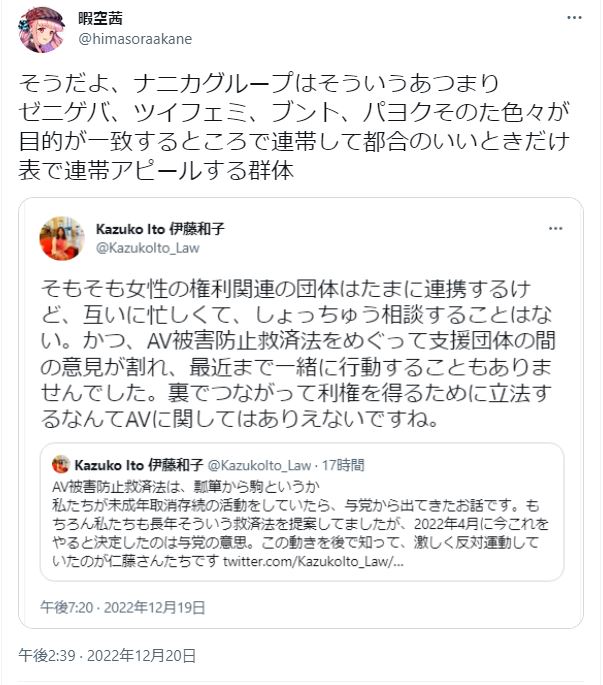Visit the @himasoraakane handle profile
The height and width of the screenshot is (685, 603).
click(x=134, y=39)
